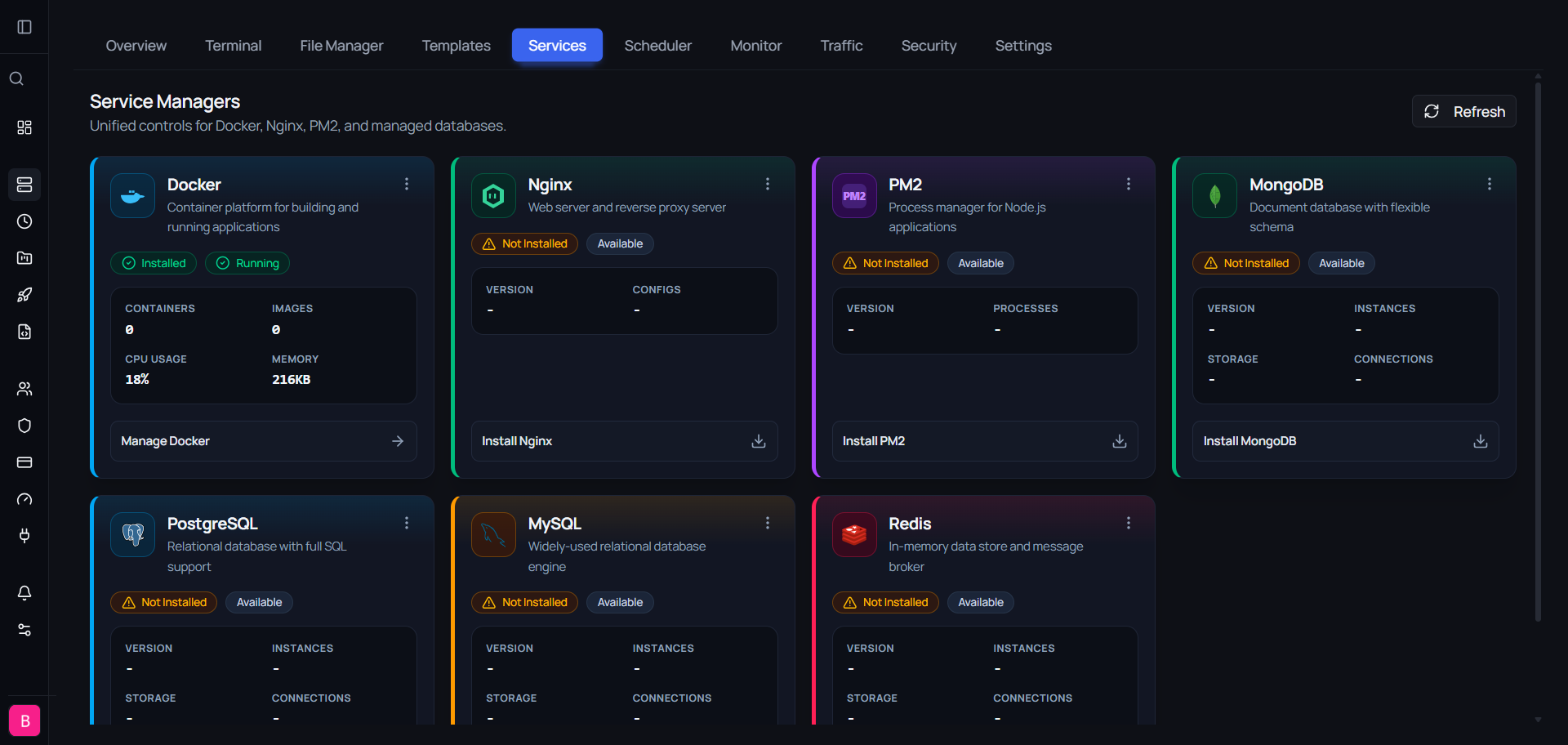
Task: Click the folder chart icon in sidebar
Action: tap(24, 258)
